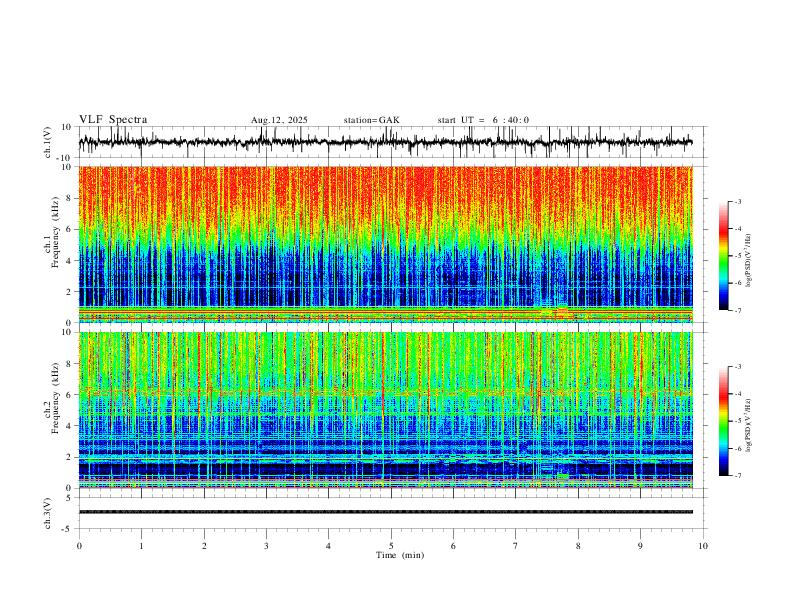Click the "VLF Spectra" plot title
The image size is (792, 612).
point(113,120)
